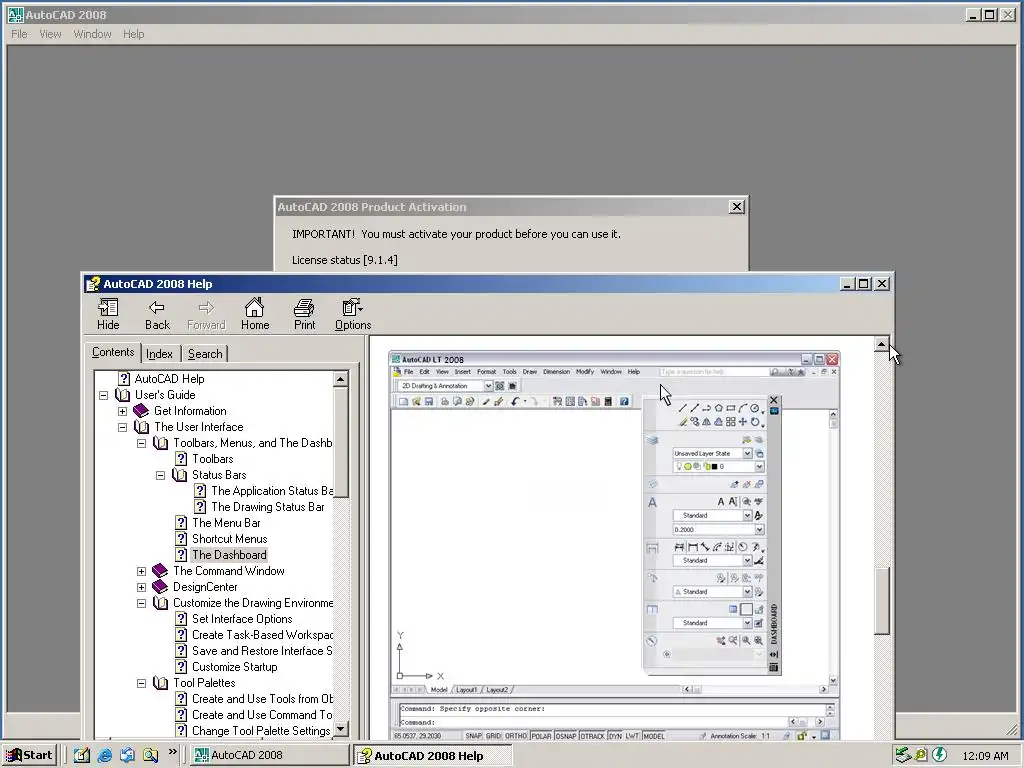The width and height of the screenshot is (1024, 768).
Task: Collapse The User Interface node
Action: pos(122,427)
